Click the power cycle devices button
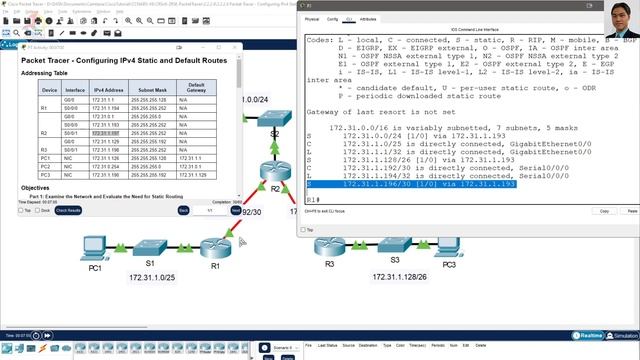 pos(36,336)
